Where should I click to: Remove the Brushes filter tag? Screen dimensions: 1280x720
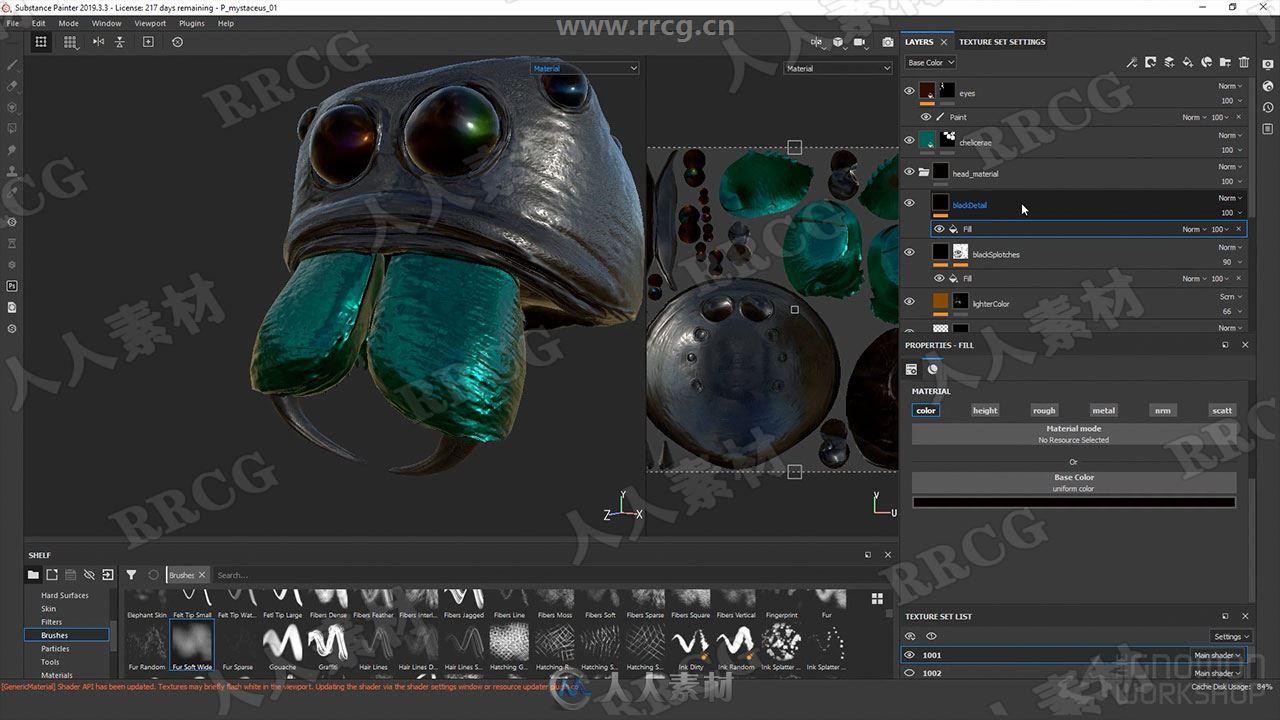pyautogui.click(x=201, y=575)
